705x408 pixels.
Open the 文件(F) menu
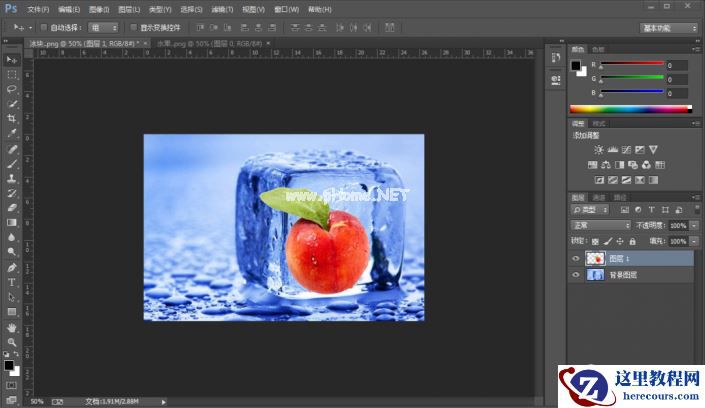(38, 9)
